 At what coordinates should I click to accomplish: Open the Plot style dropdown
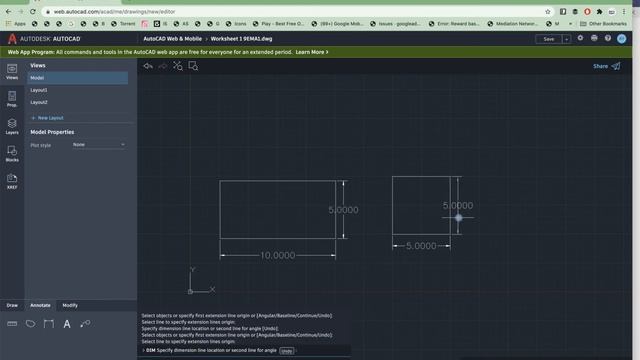coord(99,144)
